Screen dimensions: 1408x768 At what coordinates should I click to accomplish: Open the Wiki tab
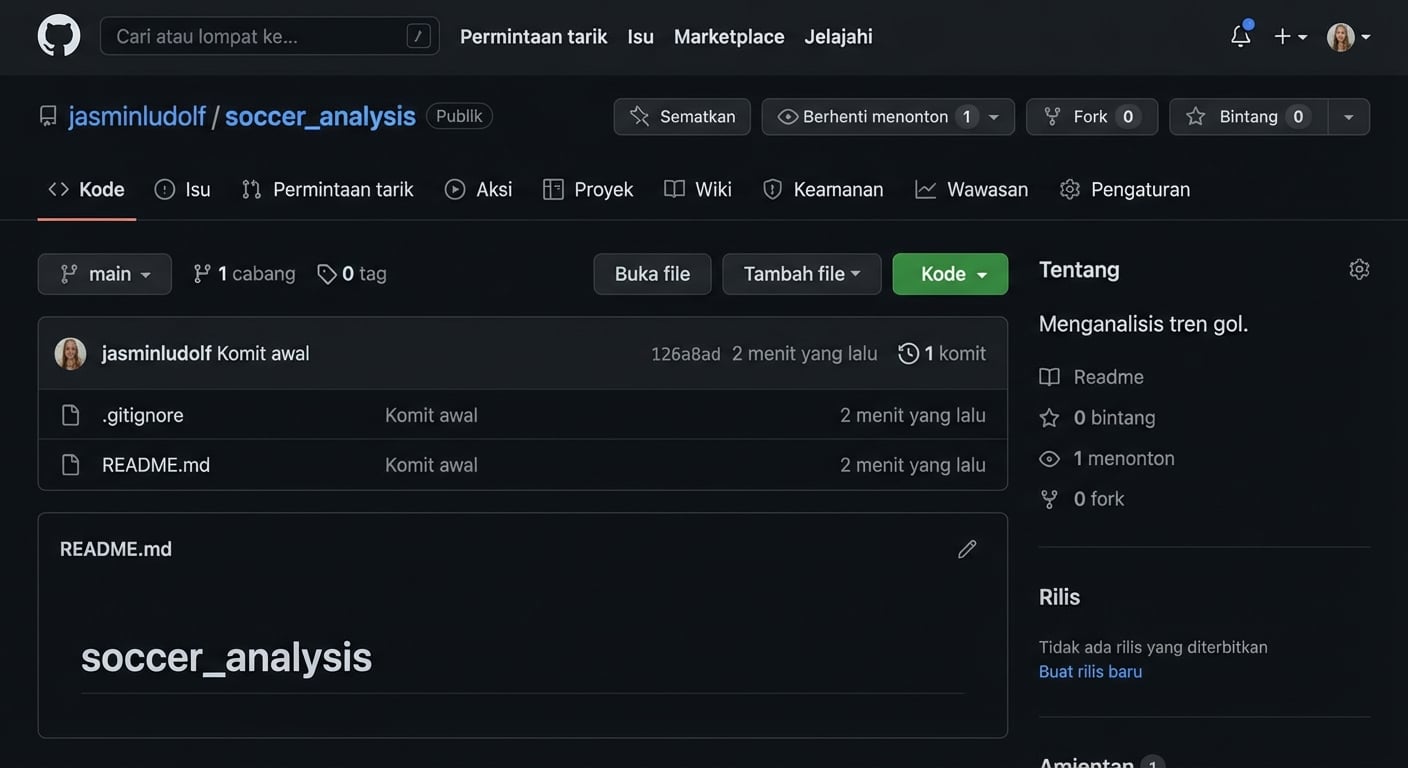click(698, 189)
